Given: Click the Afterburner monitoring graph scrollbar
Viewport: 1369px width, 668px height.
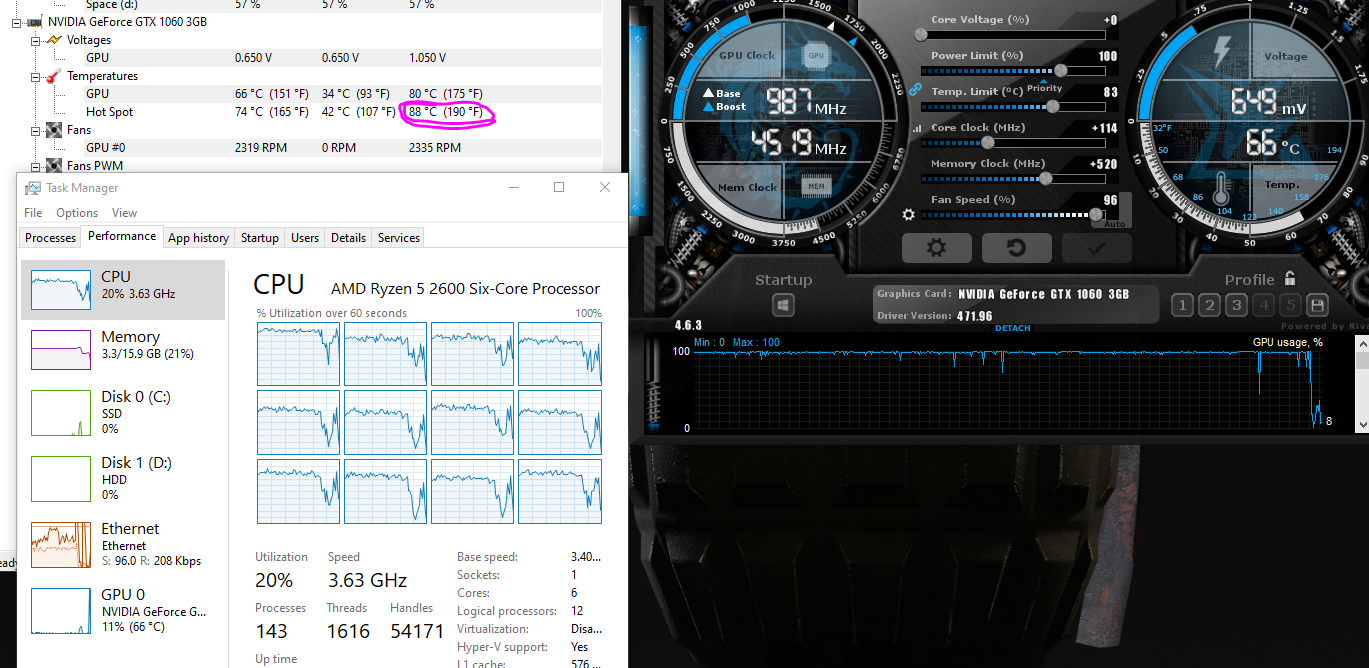Looking at the screenshot, I should 1362,385.
